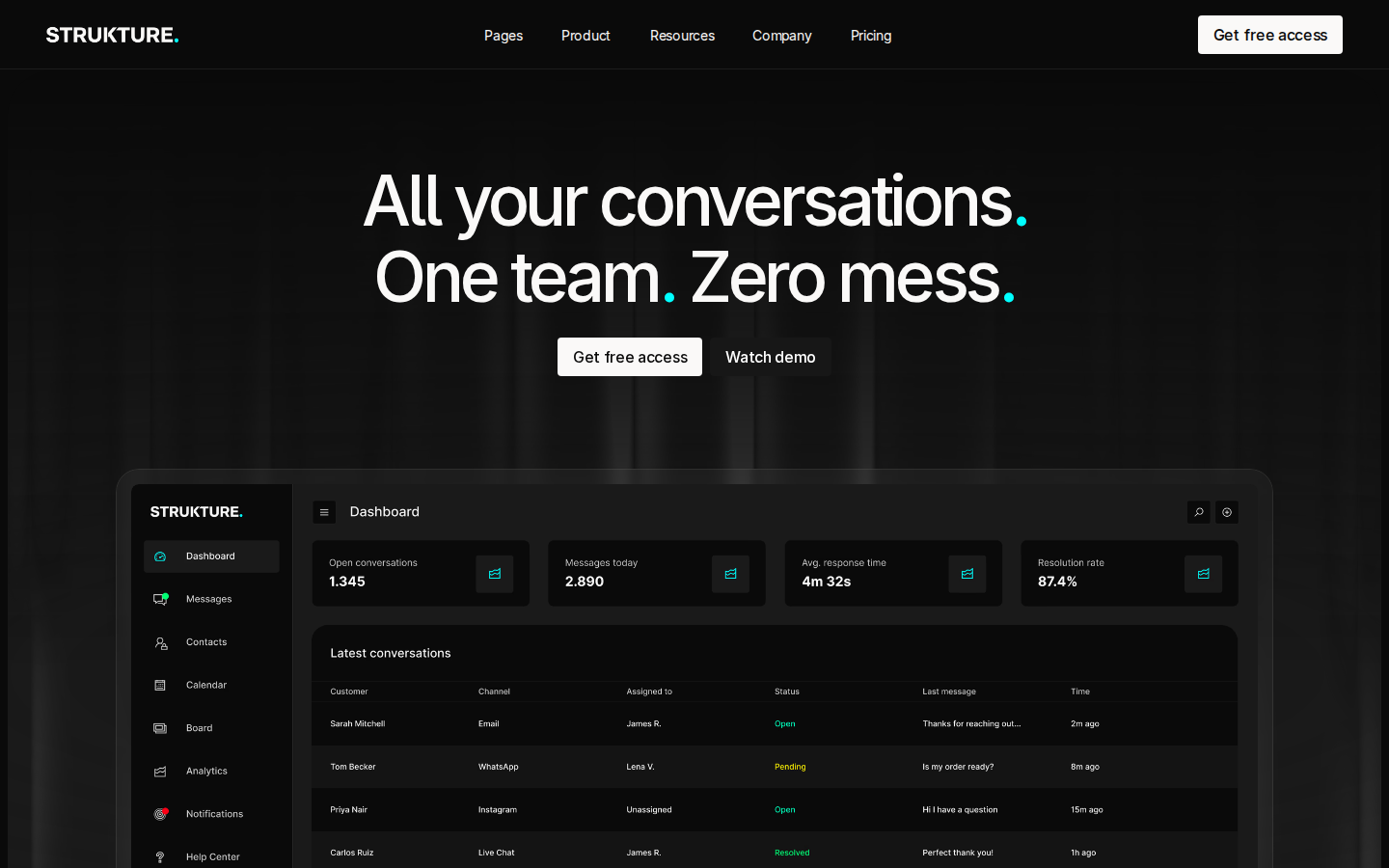Image resolution: width=1389 pixels, height=868 pixels.
Task: Click the Help Center question icon
Action: (x=160, y=857)
